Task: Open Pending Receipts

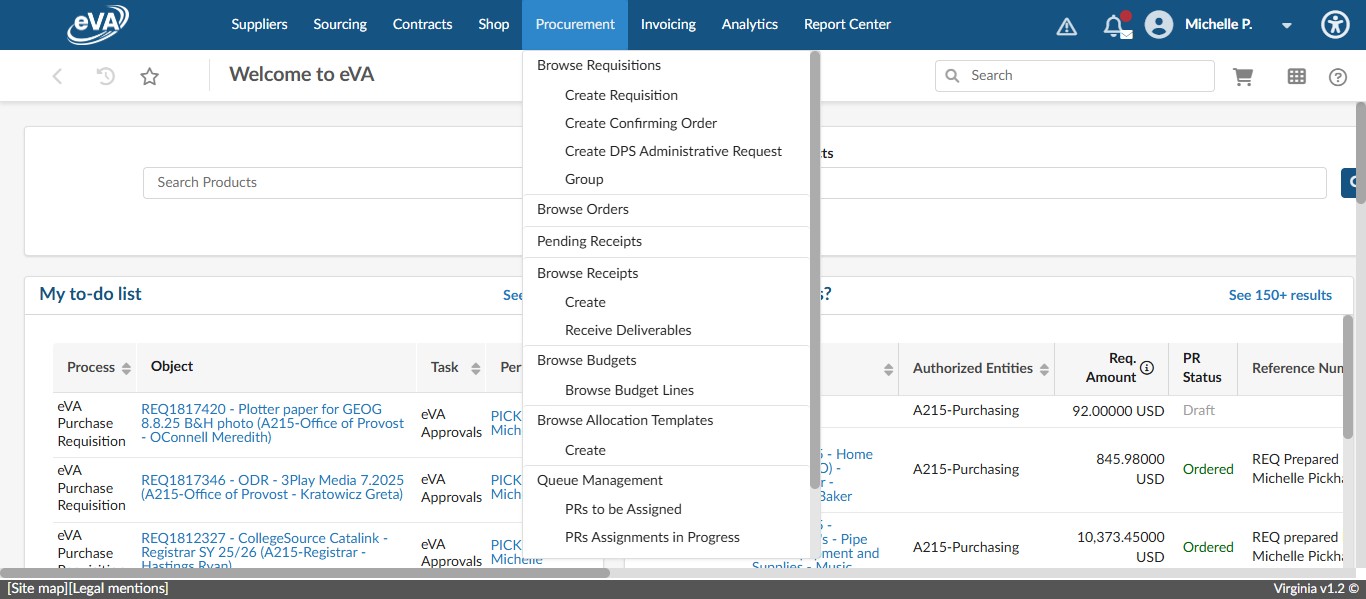Action: tap(589, 241)
